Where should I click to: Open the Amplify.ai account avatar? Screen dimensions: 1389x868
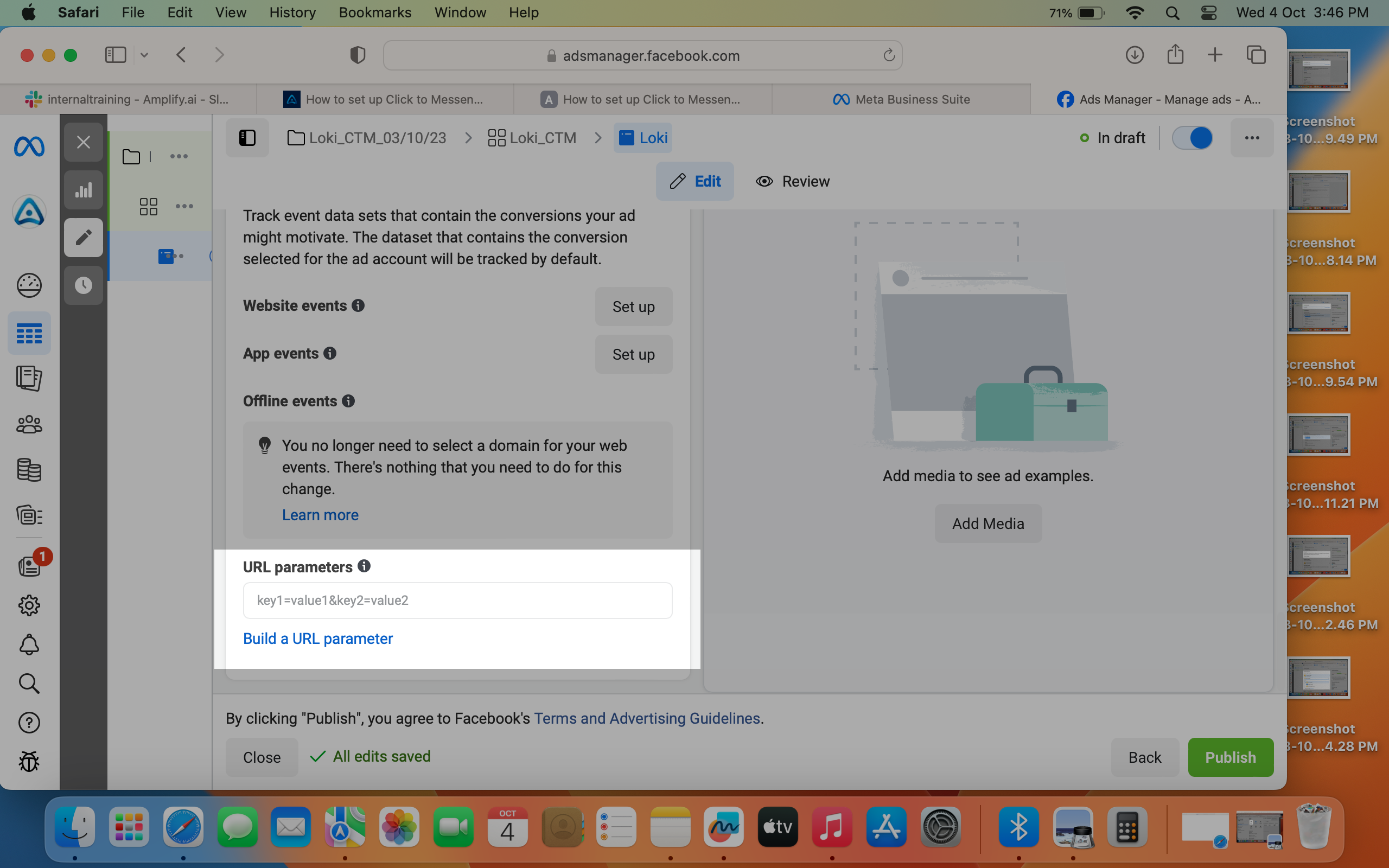point(29,212)
